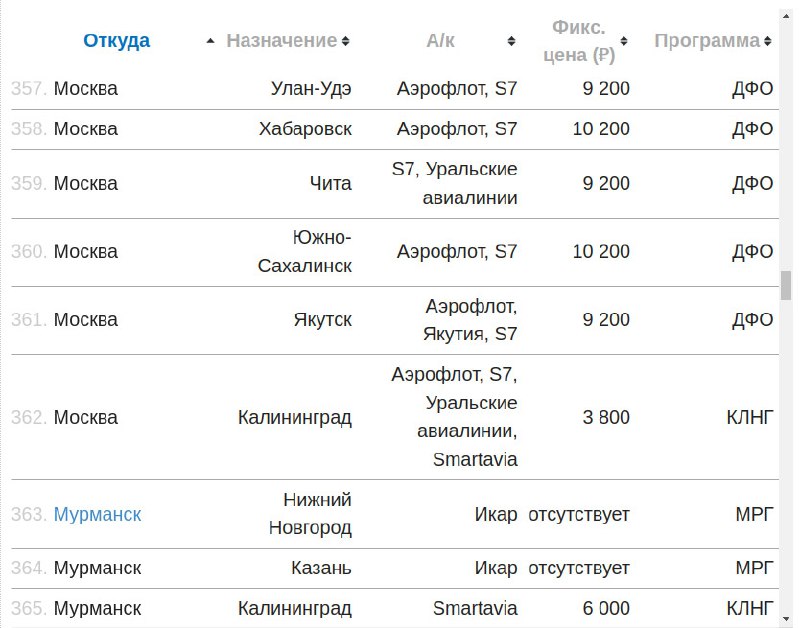This screenshot has height=628, width=800.
Task: Click the ascending sort arrow next to Откуда
Action: tap(210, 41)
